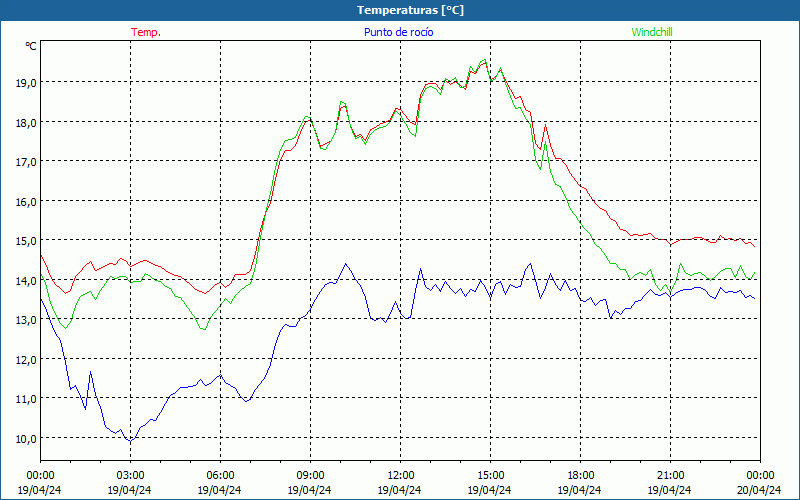Click the 13,0 y-axis value
800x500 pixels.
(x=26, y=320)
